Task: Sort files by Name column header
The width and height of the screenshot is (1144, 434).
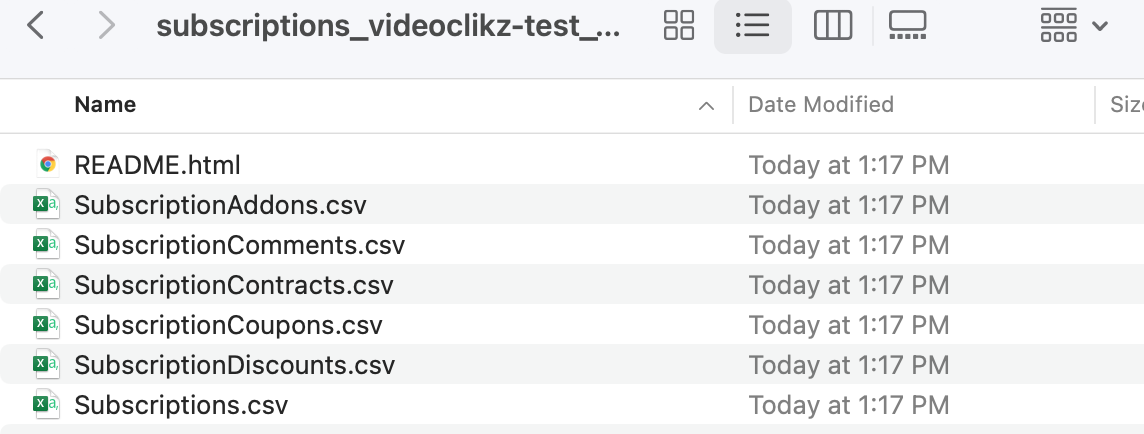Action: [105, 104]
